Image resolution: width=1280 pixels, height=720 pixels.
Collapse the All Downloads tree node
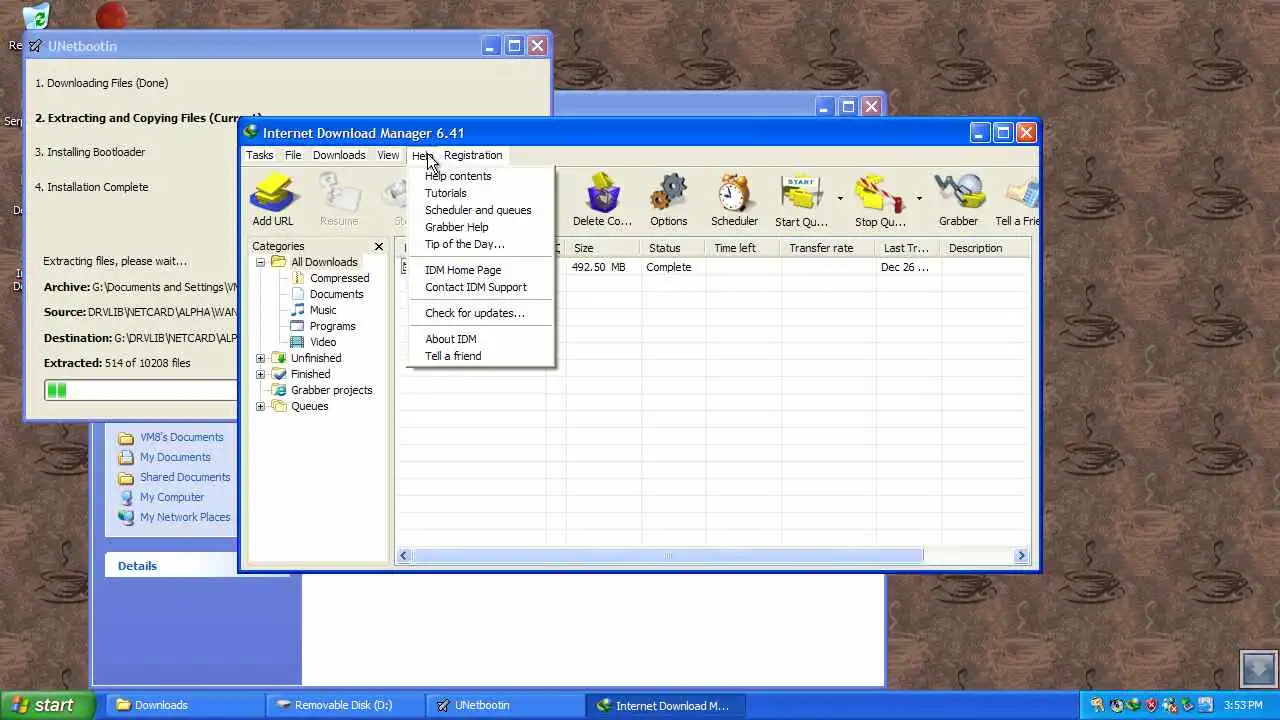point(260,262)
